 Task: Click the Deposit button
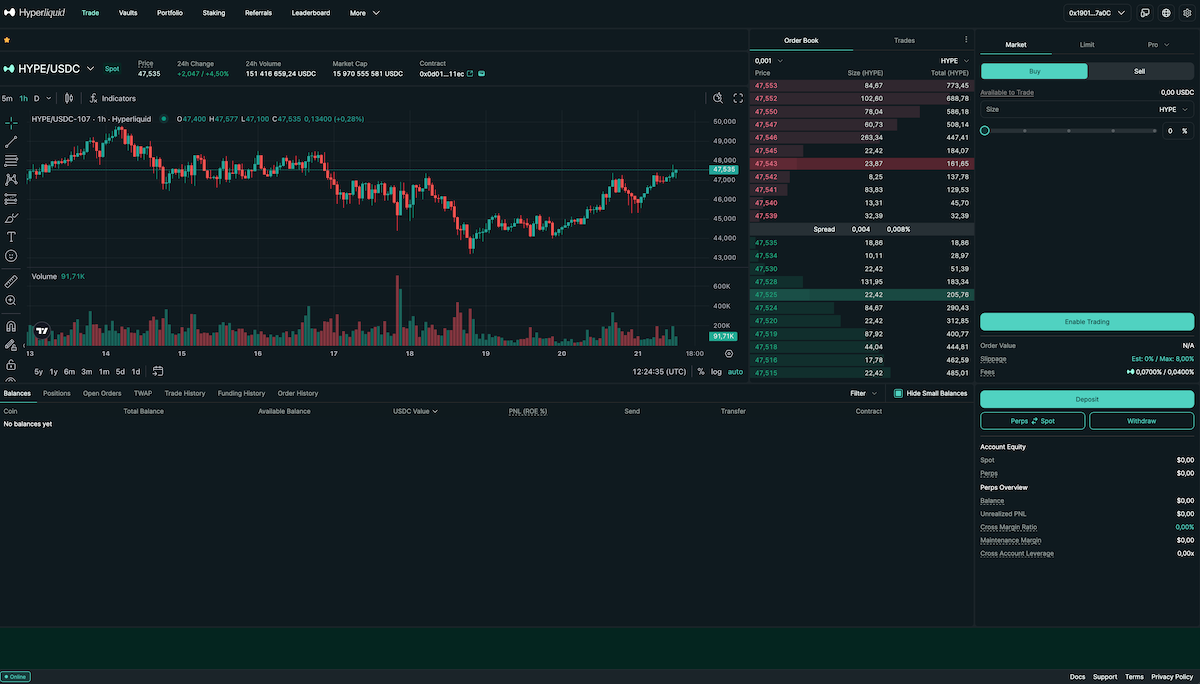1087,398
